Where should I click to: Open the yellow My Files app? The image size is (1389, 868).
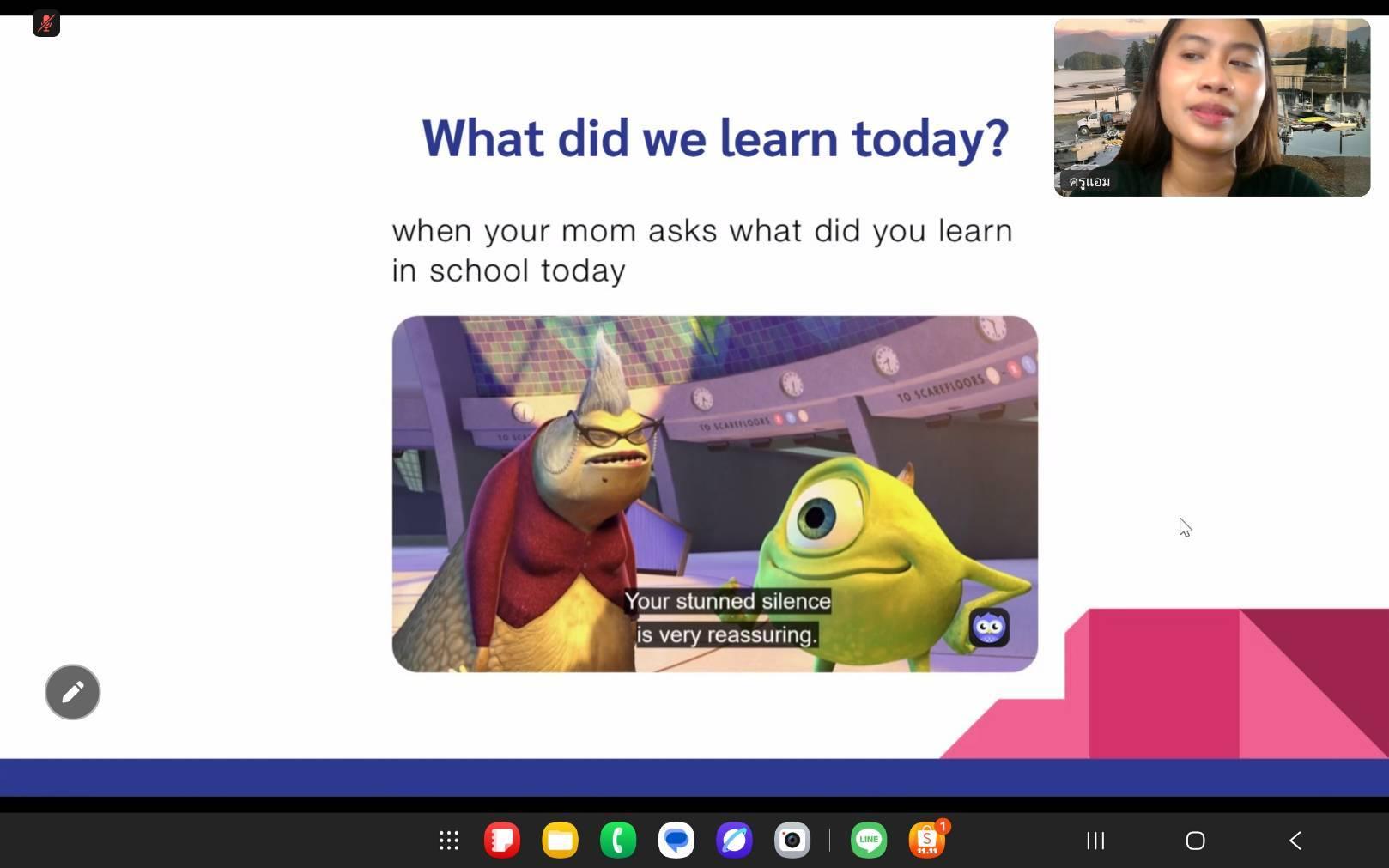[x=561, y=841]
